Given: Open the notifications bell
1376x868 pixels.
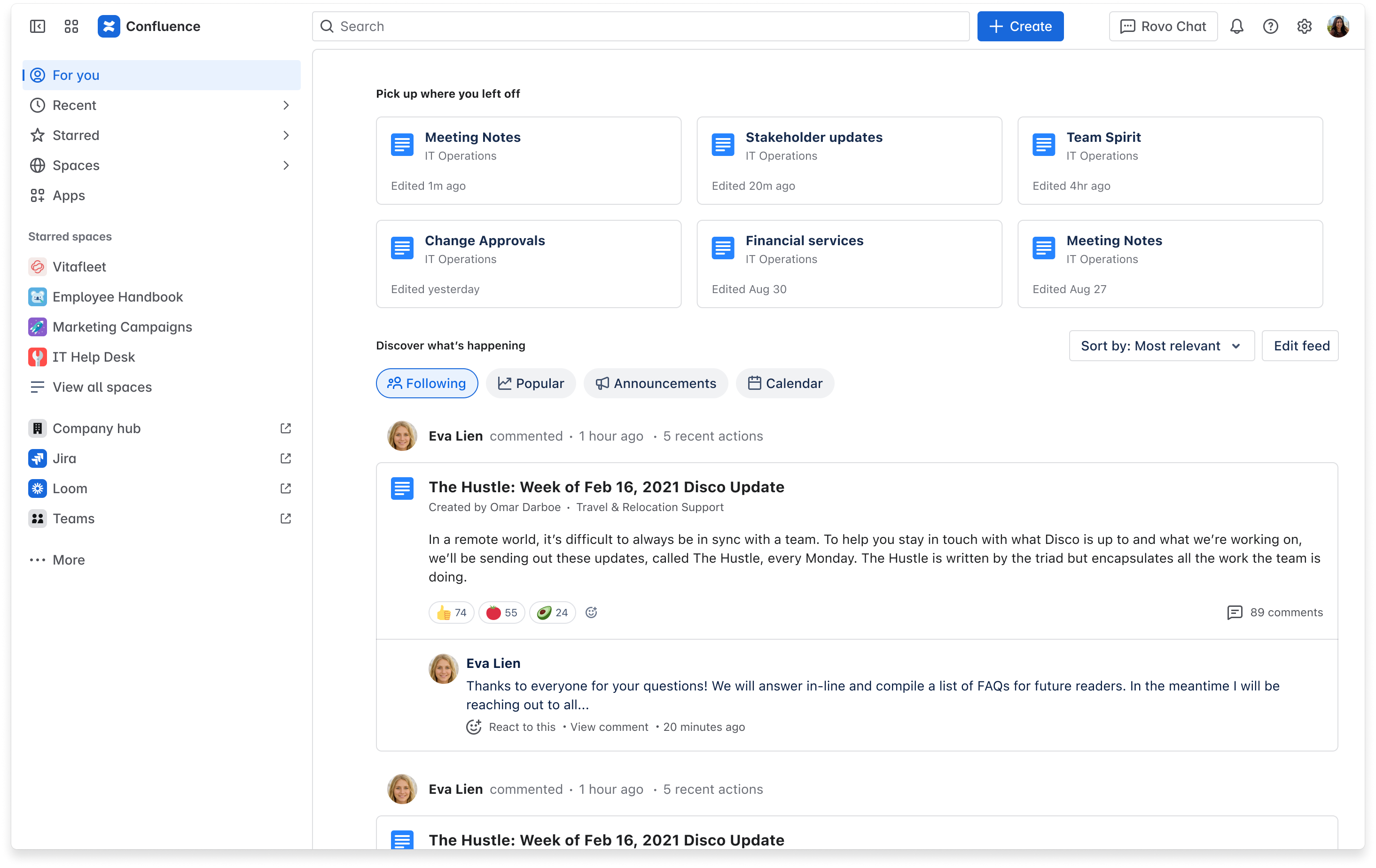Looking at the screenshot, I should point(1236,26).
